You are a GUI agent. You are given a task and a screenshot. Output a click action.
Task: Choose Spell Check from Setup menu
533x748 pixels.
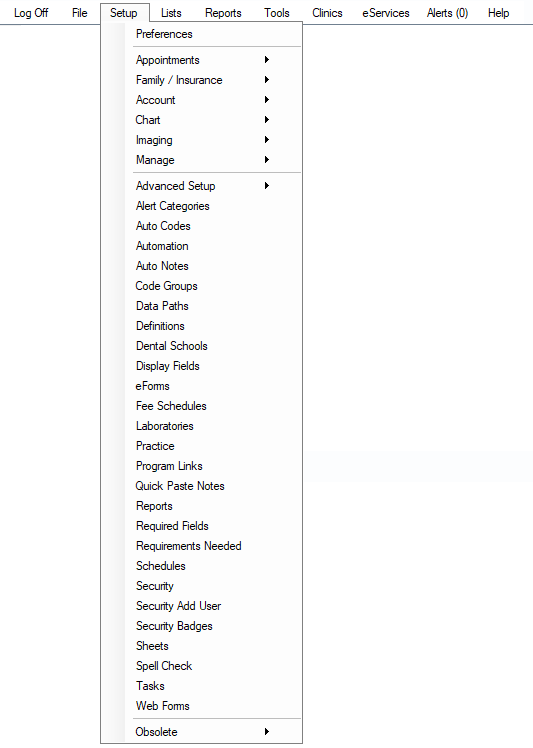coord(201,666)
